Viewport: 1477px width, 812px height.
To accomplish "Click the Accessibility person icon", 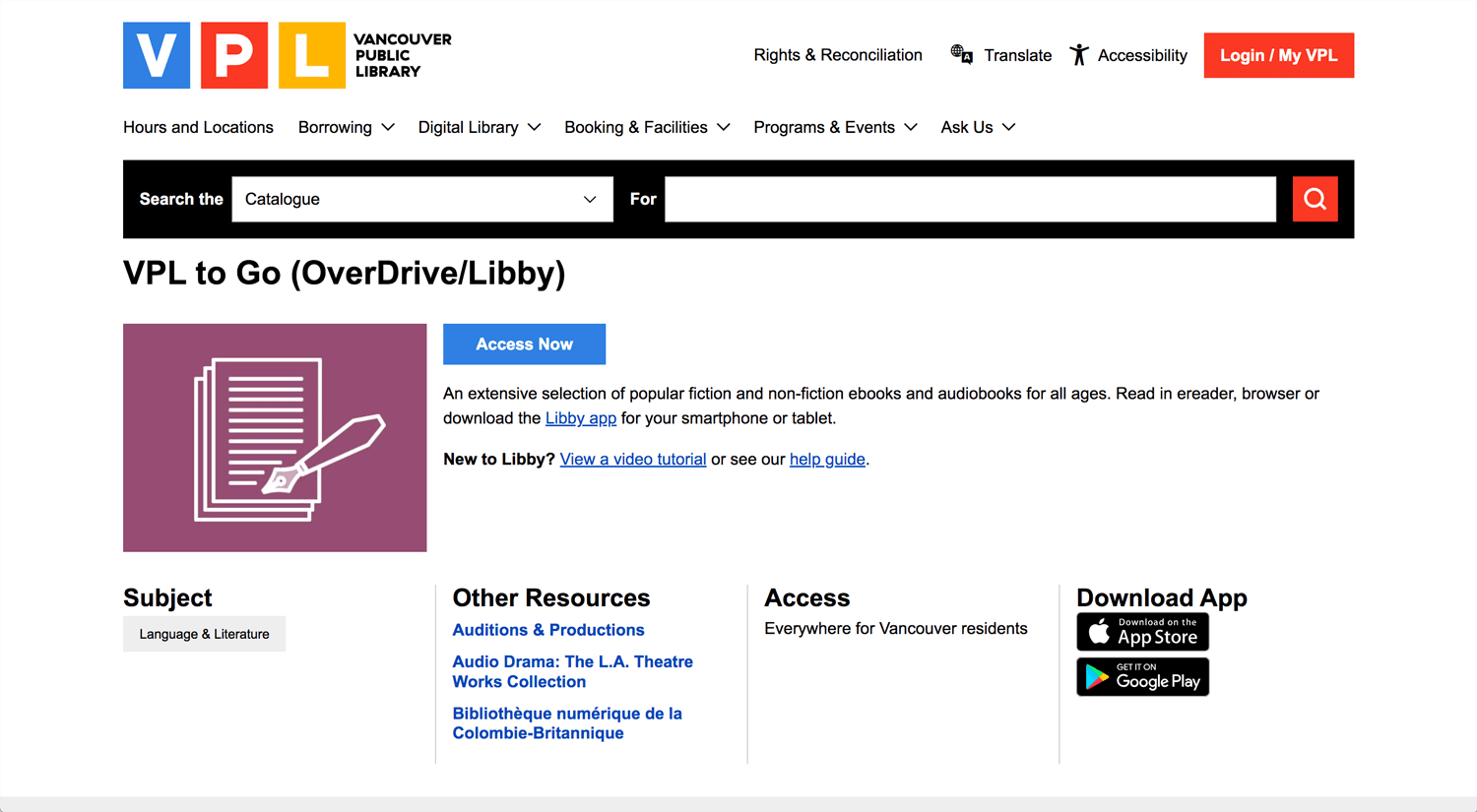I will 1079,55.
